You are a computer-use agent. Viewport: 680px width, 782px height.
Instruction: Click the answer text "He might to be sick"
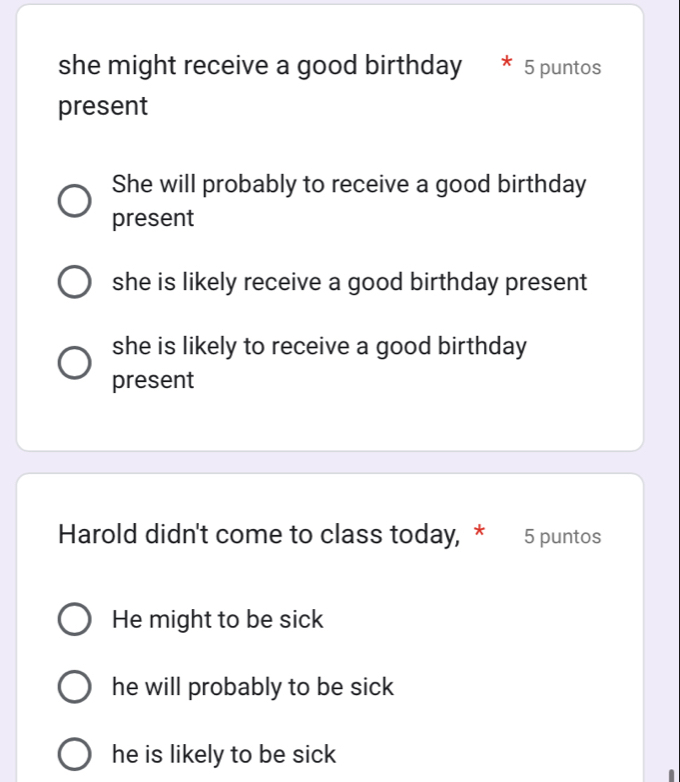pyautogui.click(x=218, y=620)
